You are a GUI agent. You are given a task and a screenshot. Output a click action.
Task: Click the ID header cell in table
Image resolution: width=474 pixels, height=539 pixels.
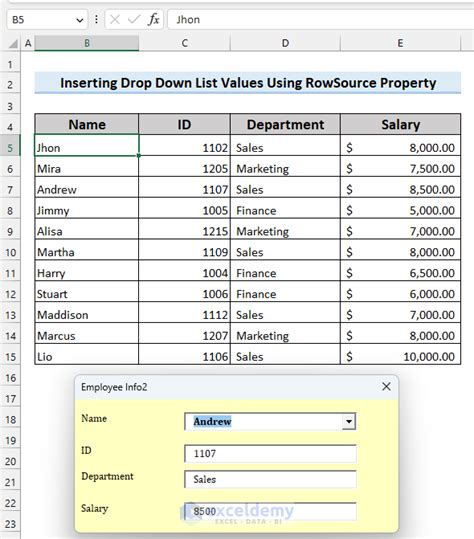(185, 124)
